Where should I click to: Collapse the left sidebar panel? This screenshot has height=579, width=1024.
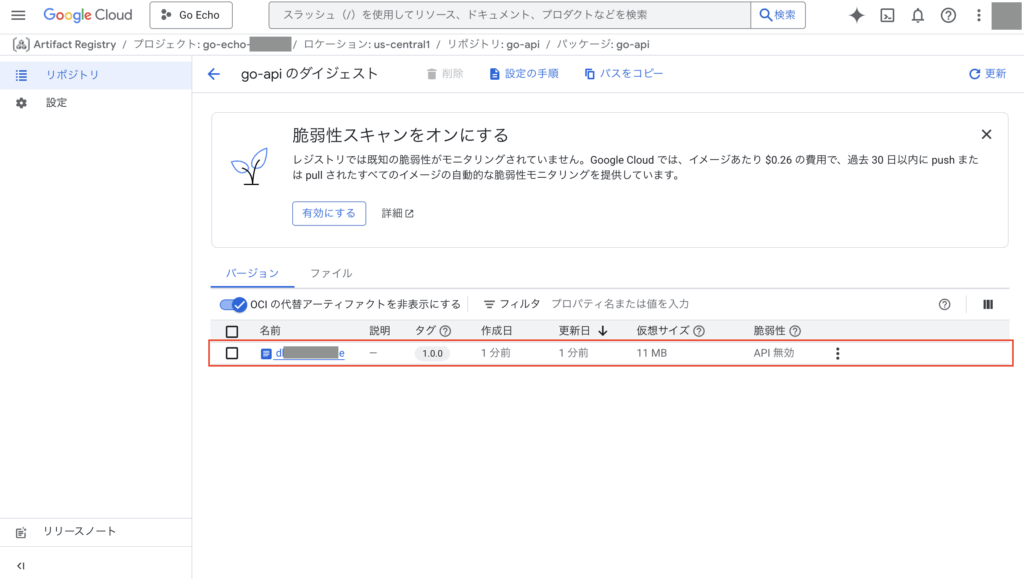21,565
